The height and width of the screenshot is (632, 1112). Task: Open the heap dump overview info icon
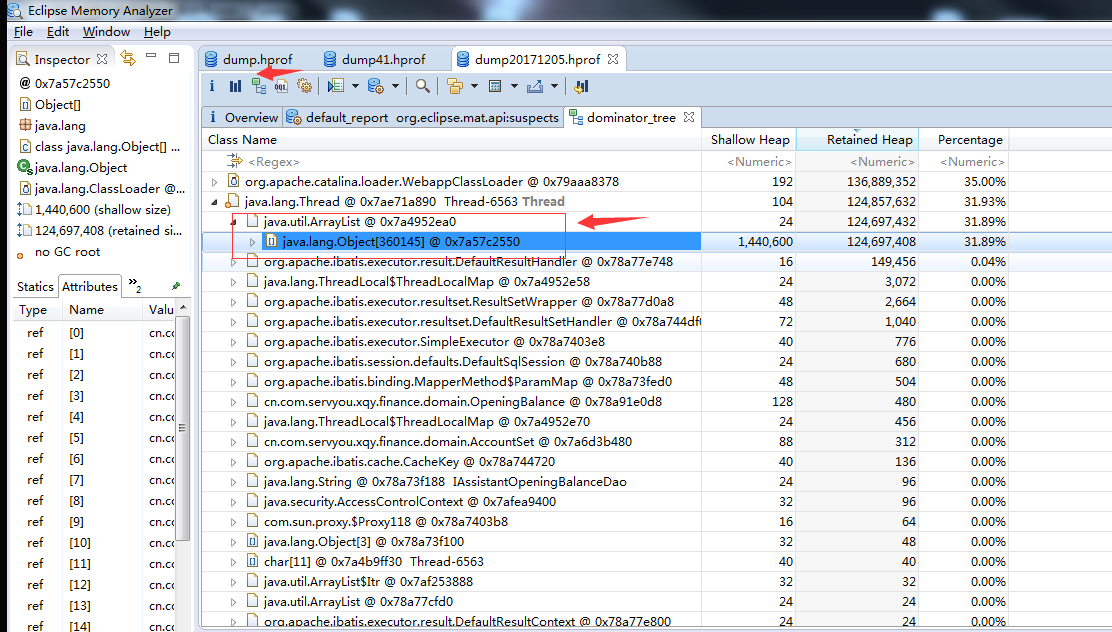pyautogui.click(x=211, y=87)
